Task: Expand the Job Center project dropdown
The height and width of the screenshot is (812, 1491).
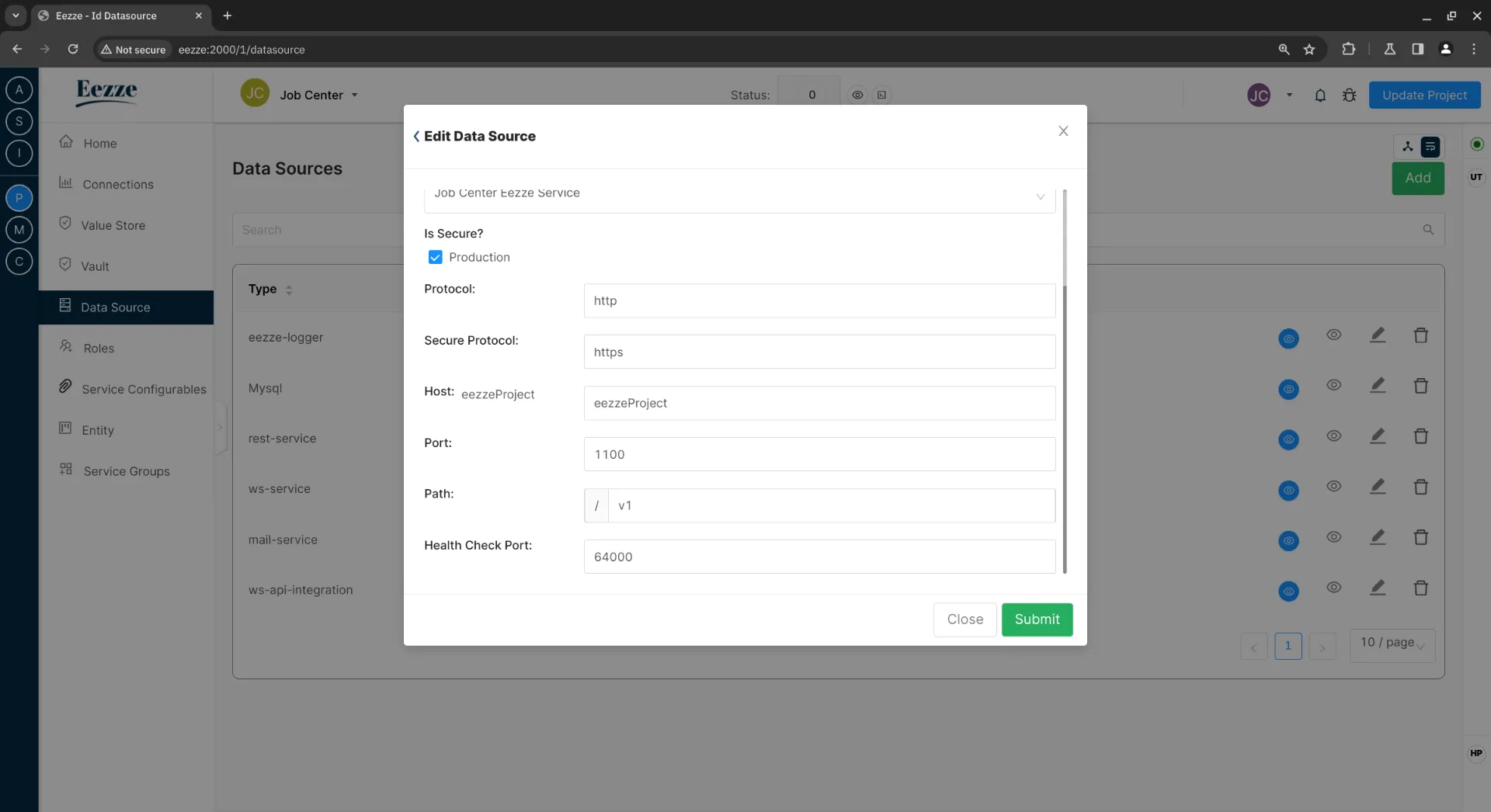Action: click(354, 95)
